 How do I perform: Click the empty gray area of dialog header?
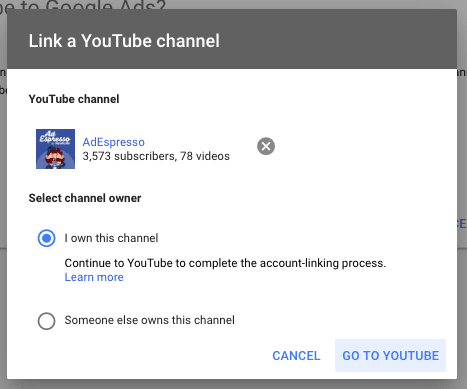coord(338,40)
